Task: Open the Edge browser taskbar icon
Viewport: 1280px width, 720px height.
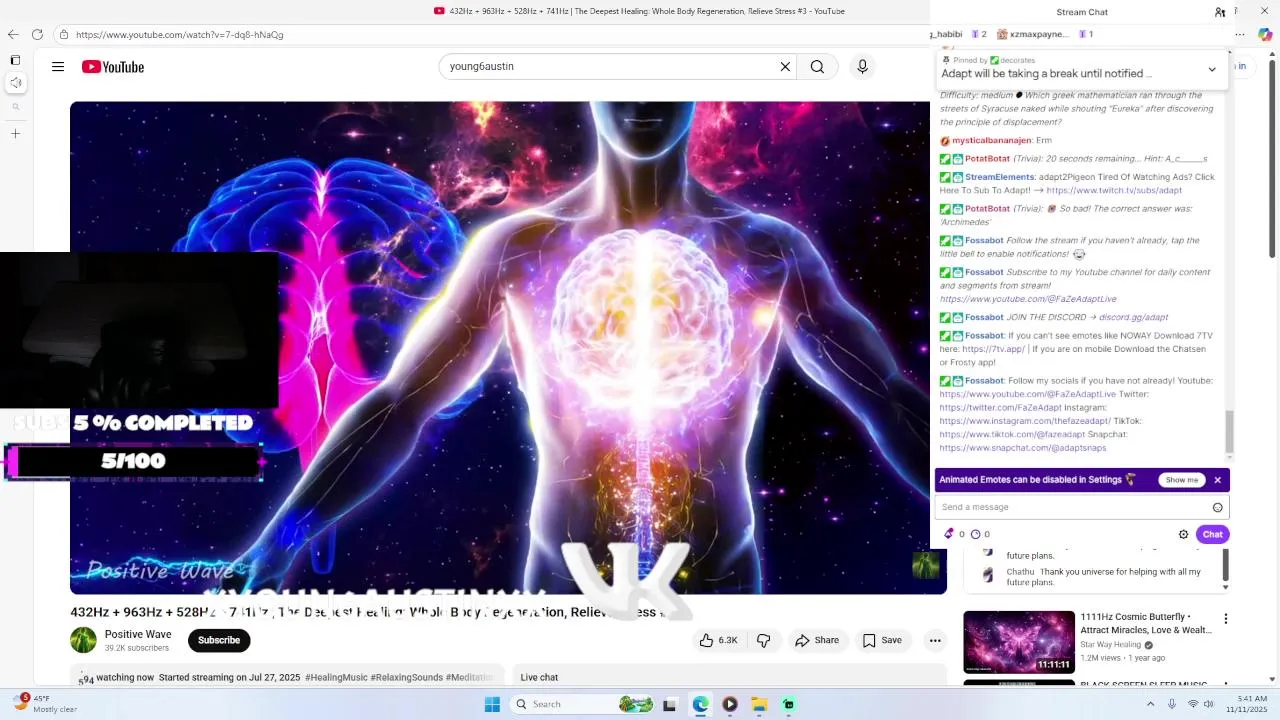Action: (x=700, y=704)
